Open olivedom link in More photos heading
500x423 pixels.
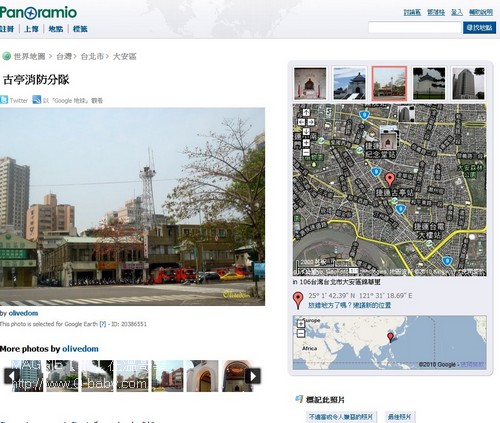click(80, 349)
